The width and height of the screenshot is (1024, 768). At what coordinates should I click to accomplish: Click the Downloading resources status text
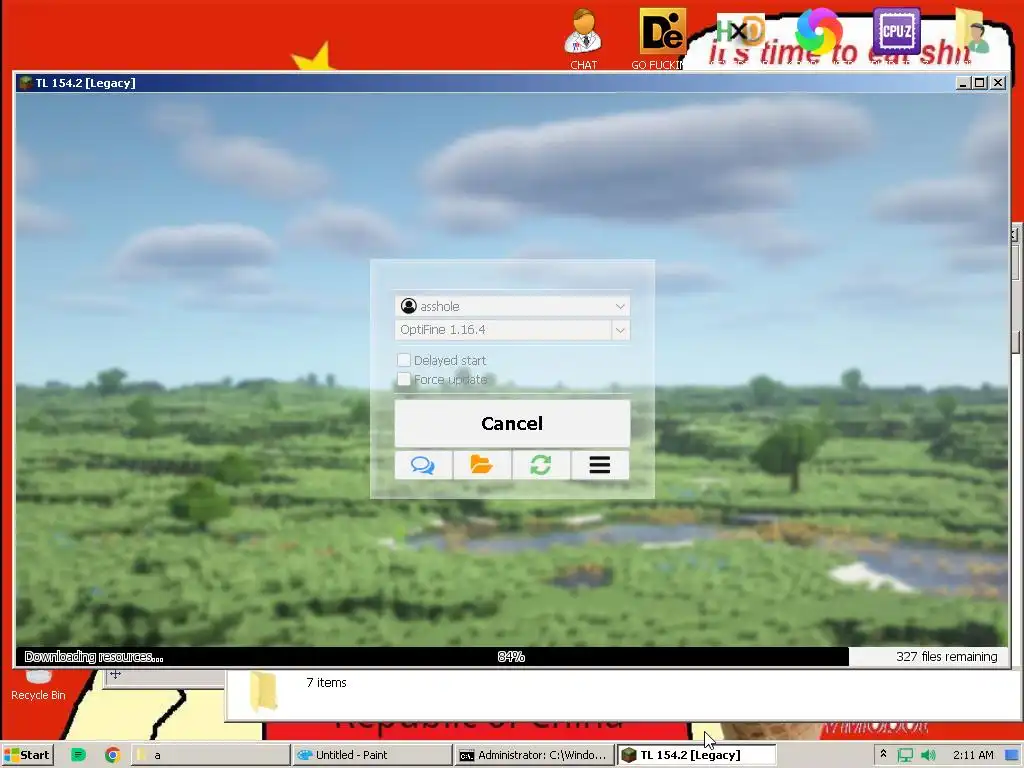pos(94,657)
